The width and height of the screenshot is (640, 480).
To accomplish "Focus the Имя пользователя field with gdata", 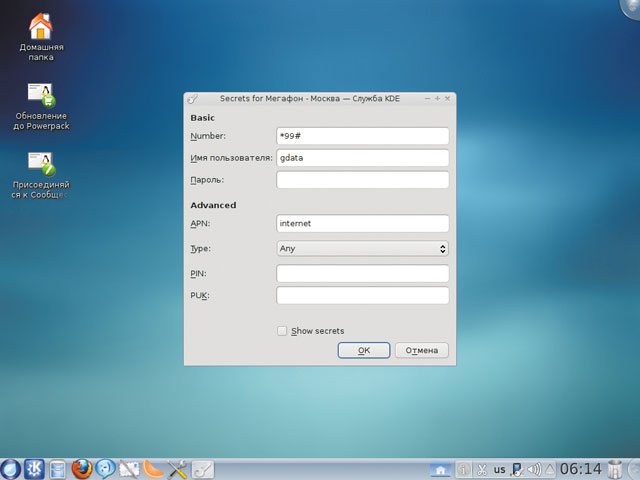I will click(x=362, y=158).
